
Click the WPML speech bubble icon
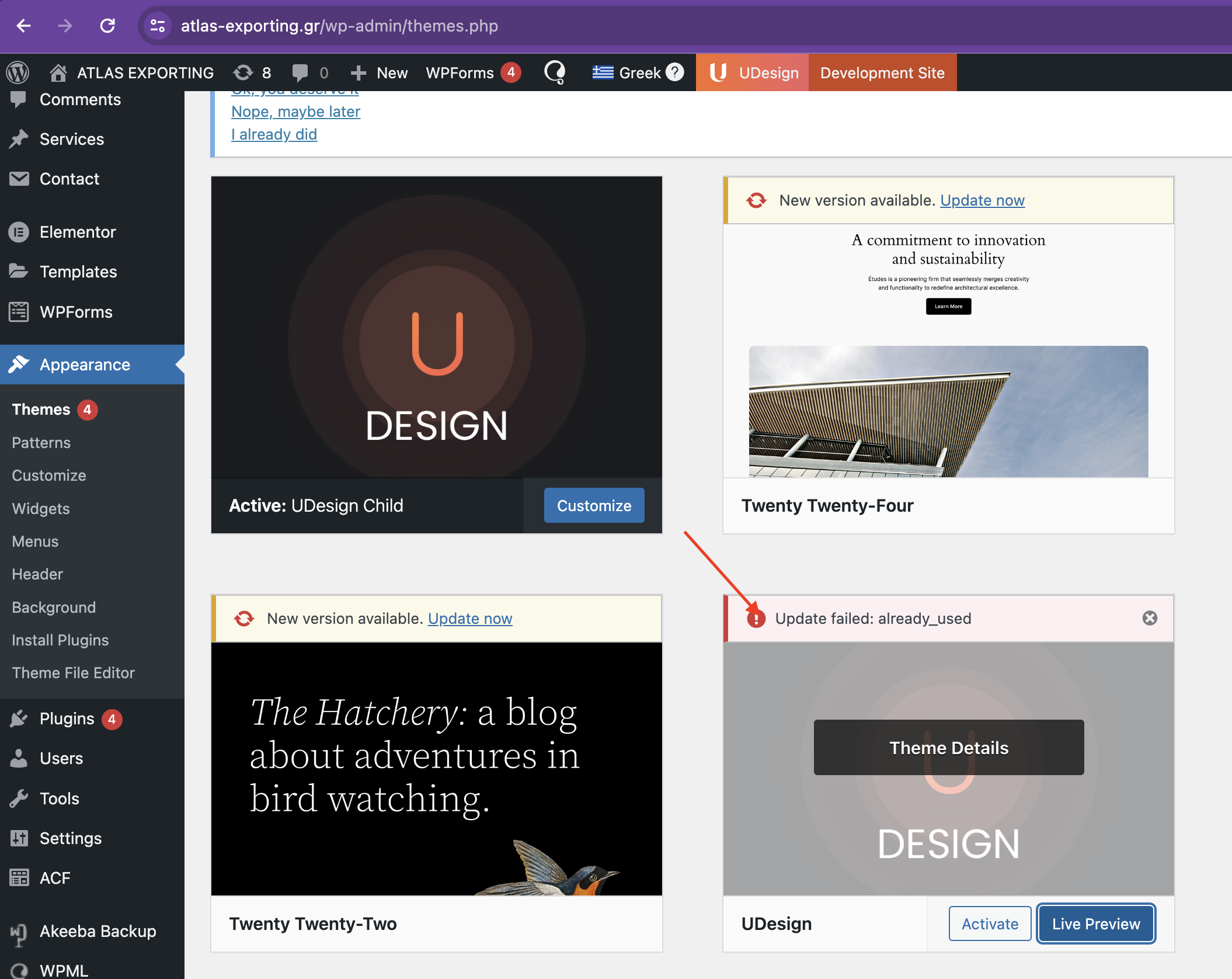coord(555,72)
